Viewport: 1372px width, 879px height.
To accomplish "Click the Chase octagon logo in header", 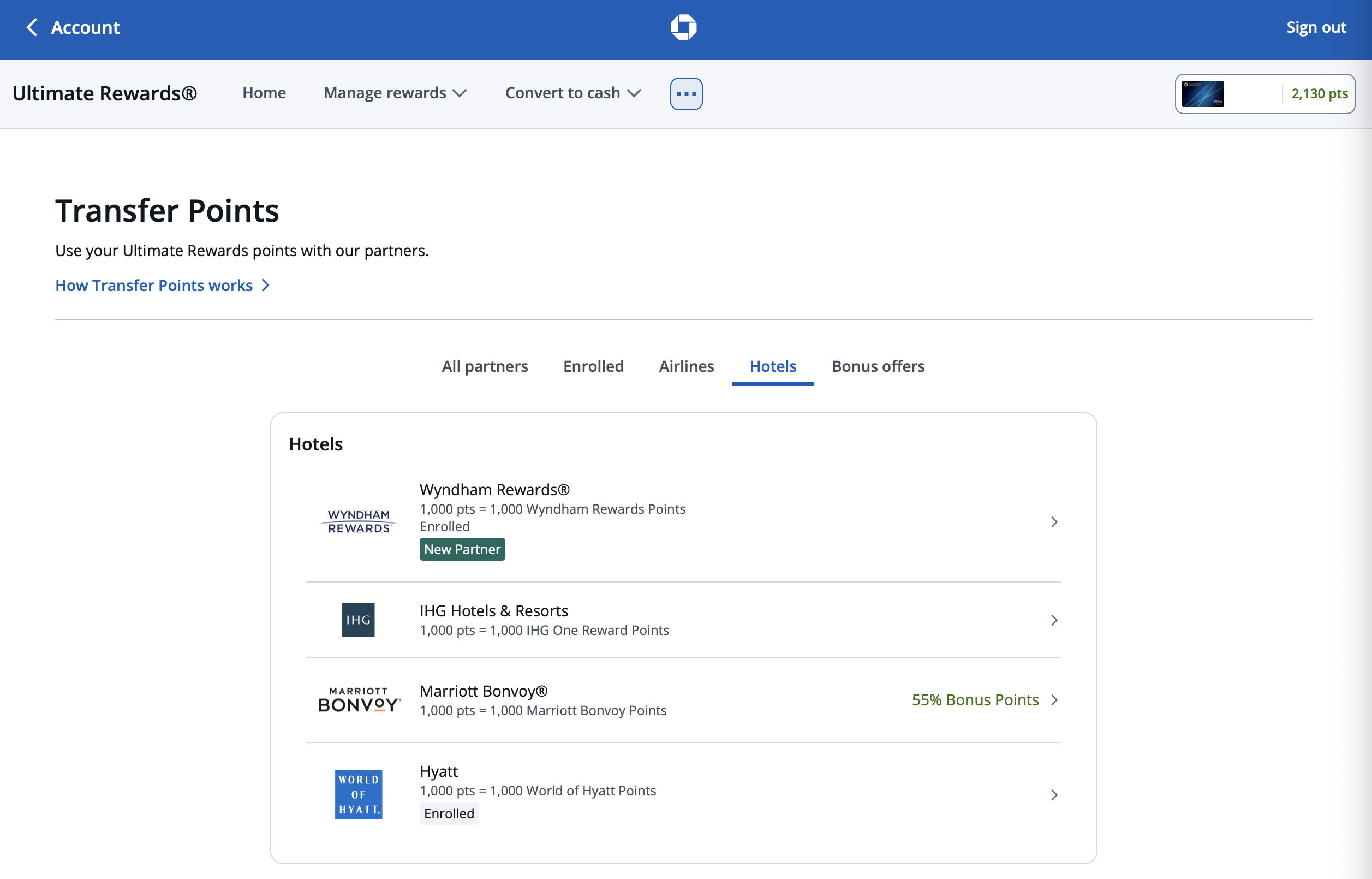I will click(683, 27).
